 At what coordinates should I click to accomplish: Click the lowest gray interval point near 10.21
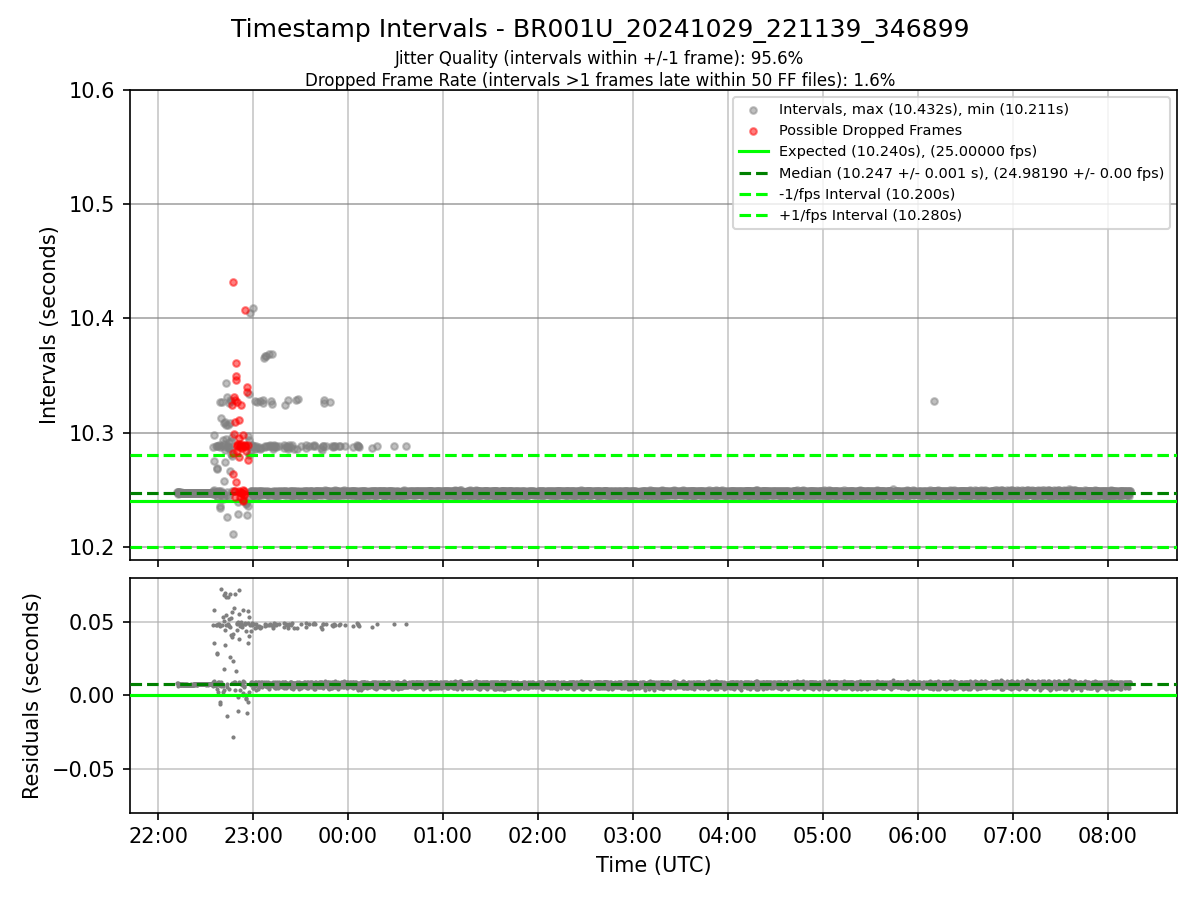(233, 534)
